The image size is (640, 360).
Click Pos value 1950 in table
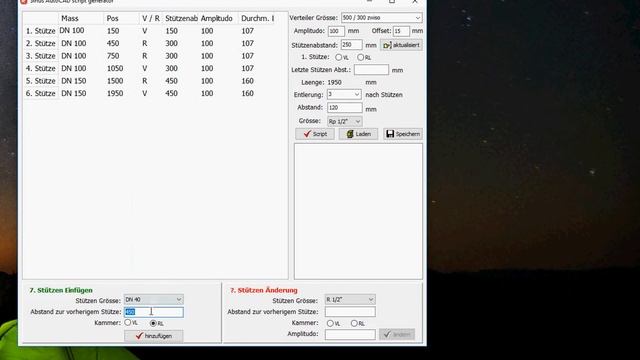(115, 93)
